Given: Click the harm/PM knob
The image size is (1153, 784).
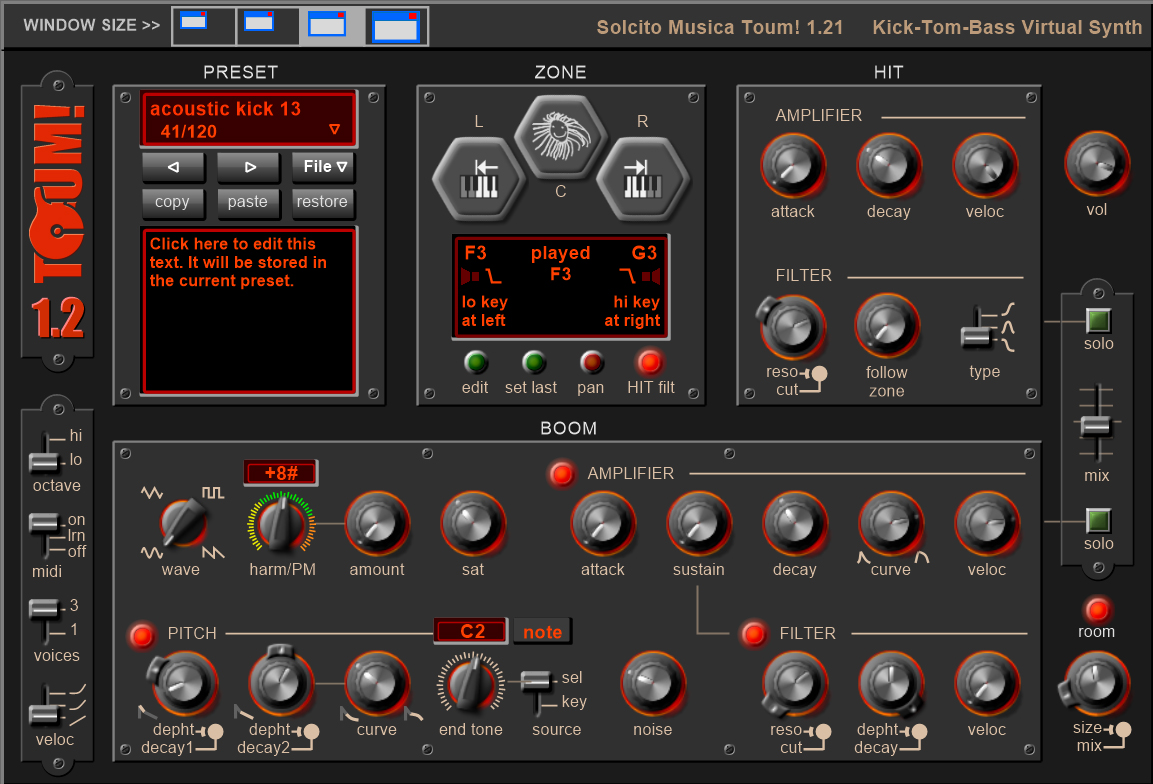Looking at the screenshot, I should pyautogui.click(x=282, y=523).
